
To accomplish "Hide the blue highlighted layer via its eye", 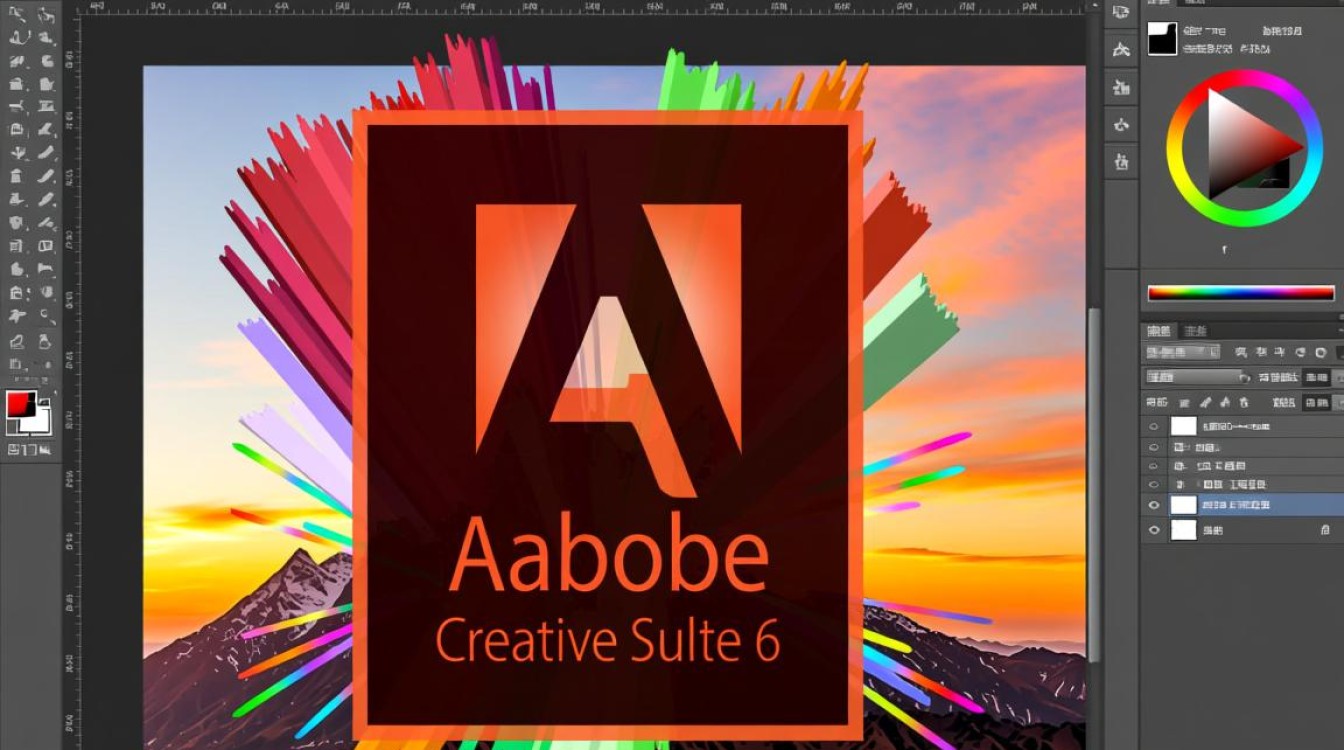I will 1154,505.
